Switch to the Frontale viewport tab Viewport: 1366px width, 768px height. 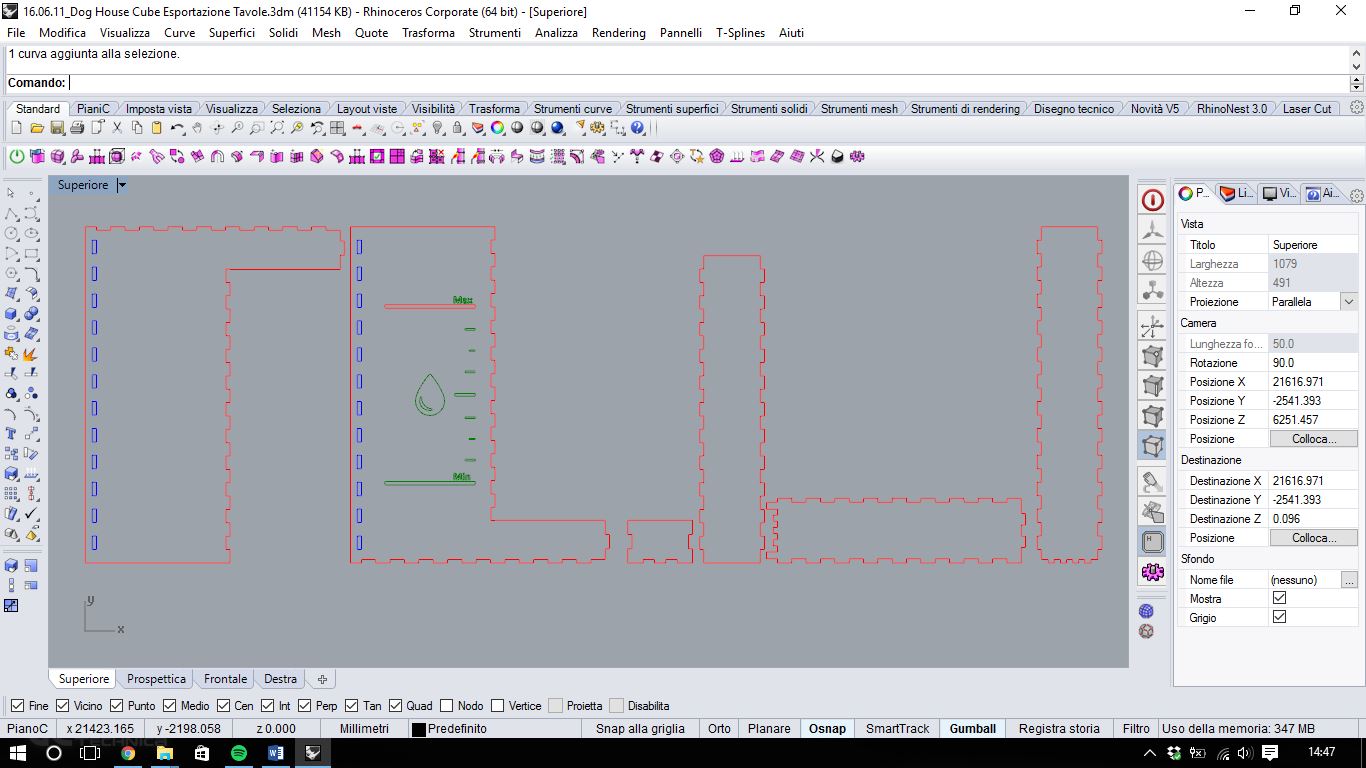coord(225,679)
